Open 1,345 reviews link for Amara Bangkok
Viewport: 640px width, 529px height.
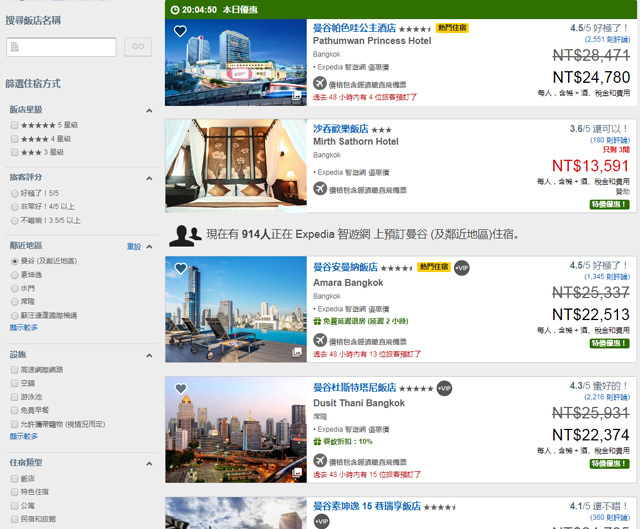[x=607, y=277]
